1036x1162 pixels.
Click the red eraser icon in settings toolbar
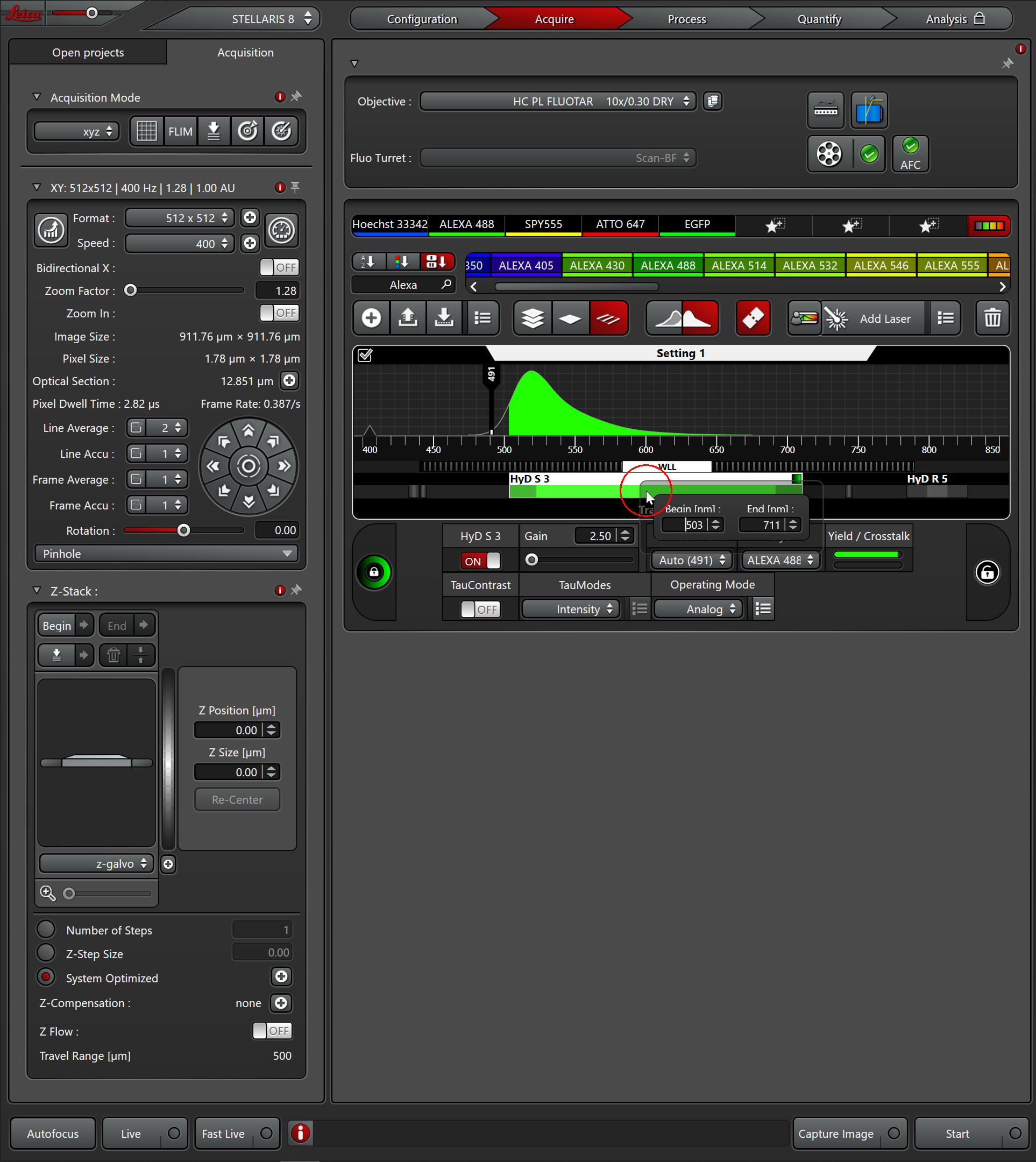pyautogui.click(x=753, y=318)
